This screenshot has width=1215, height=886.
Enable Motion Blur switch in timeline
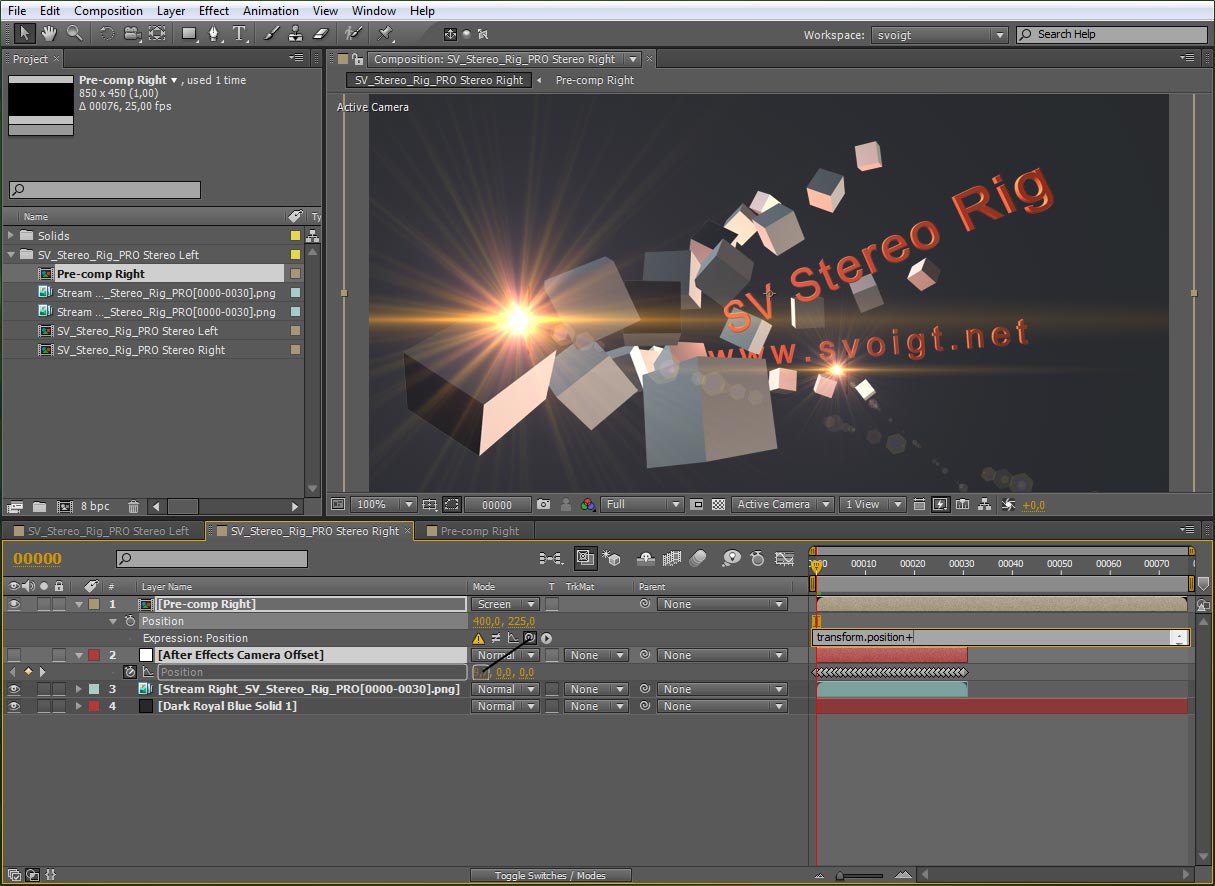coord(698,559)
